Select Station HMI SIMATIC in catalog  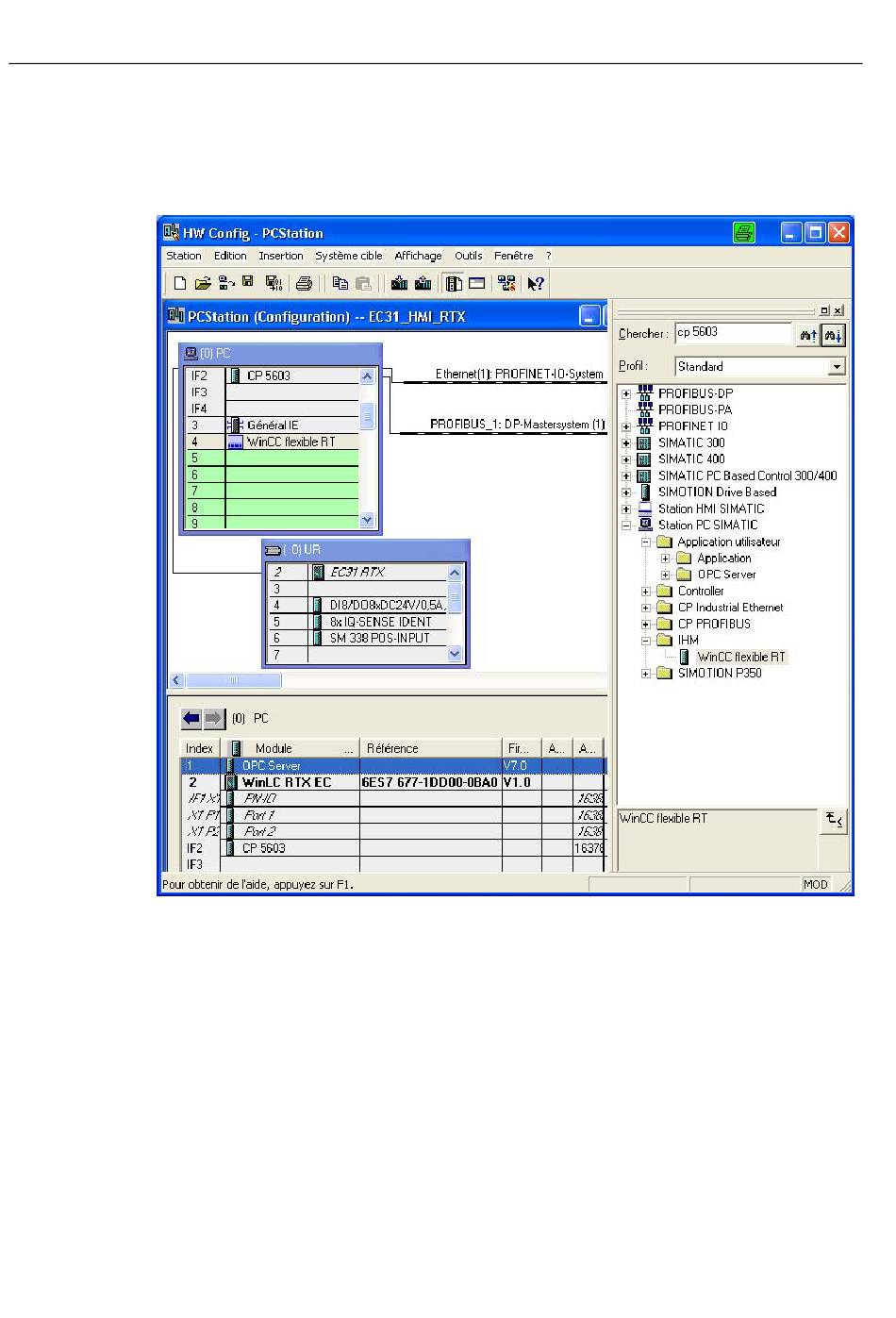click(711, 509)
